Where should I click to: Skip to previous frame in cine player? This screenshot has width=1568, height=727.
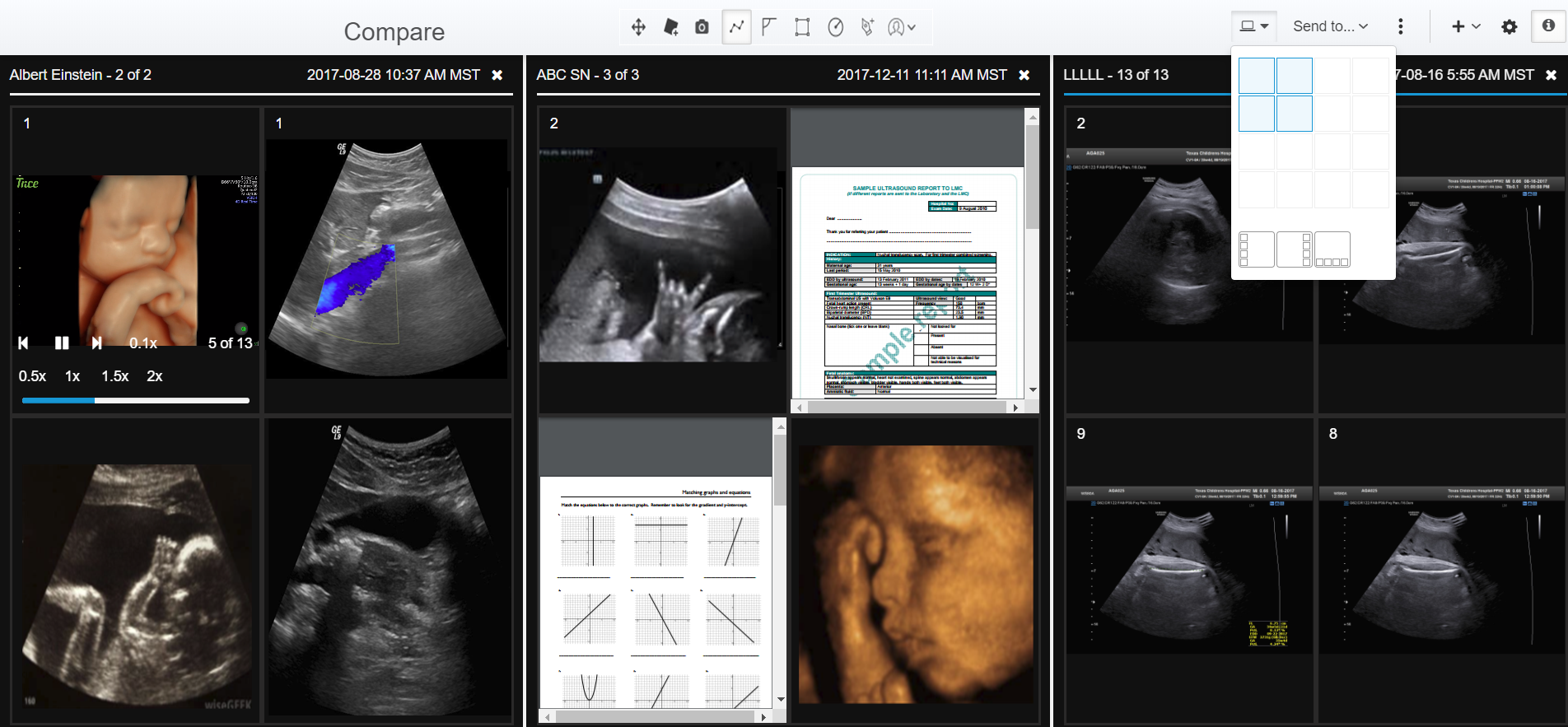23,343
